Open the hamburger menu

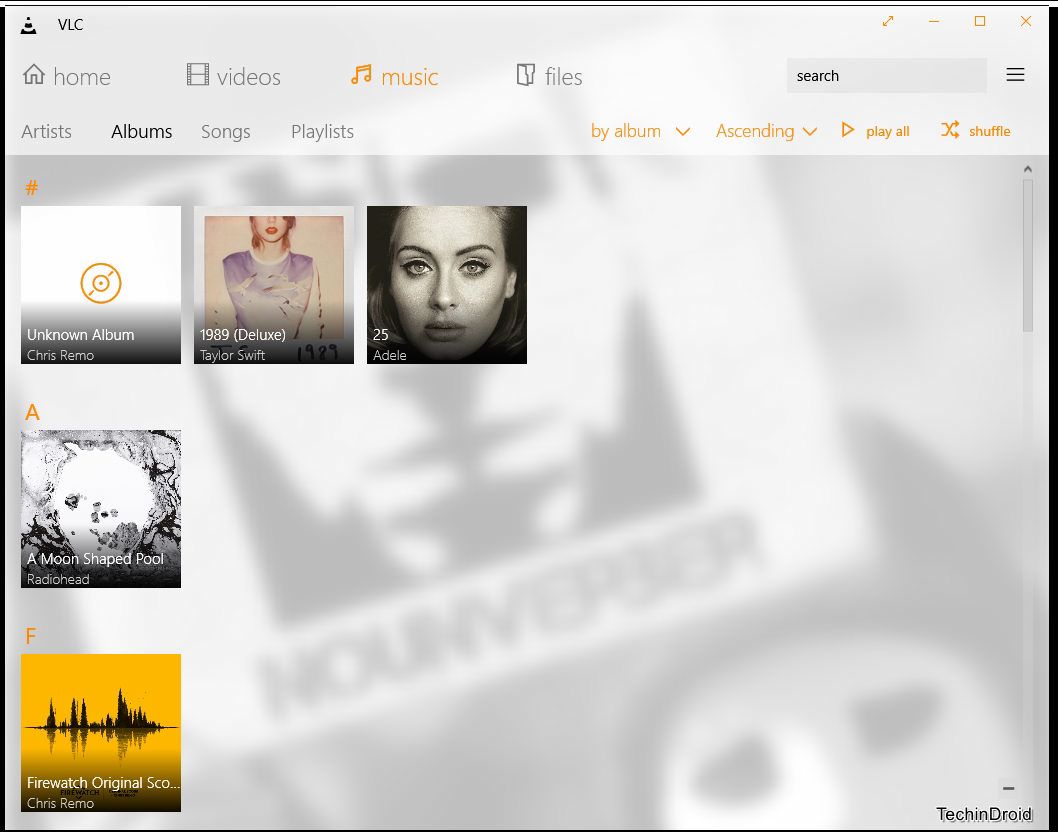click(x=1015, y=74)
